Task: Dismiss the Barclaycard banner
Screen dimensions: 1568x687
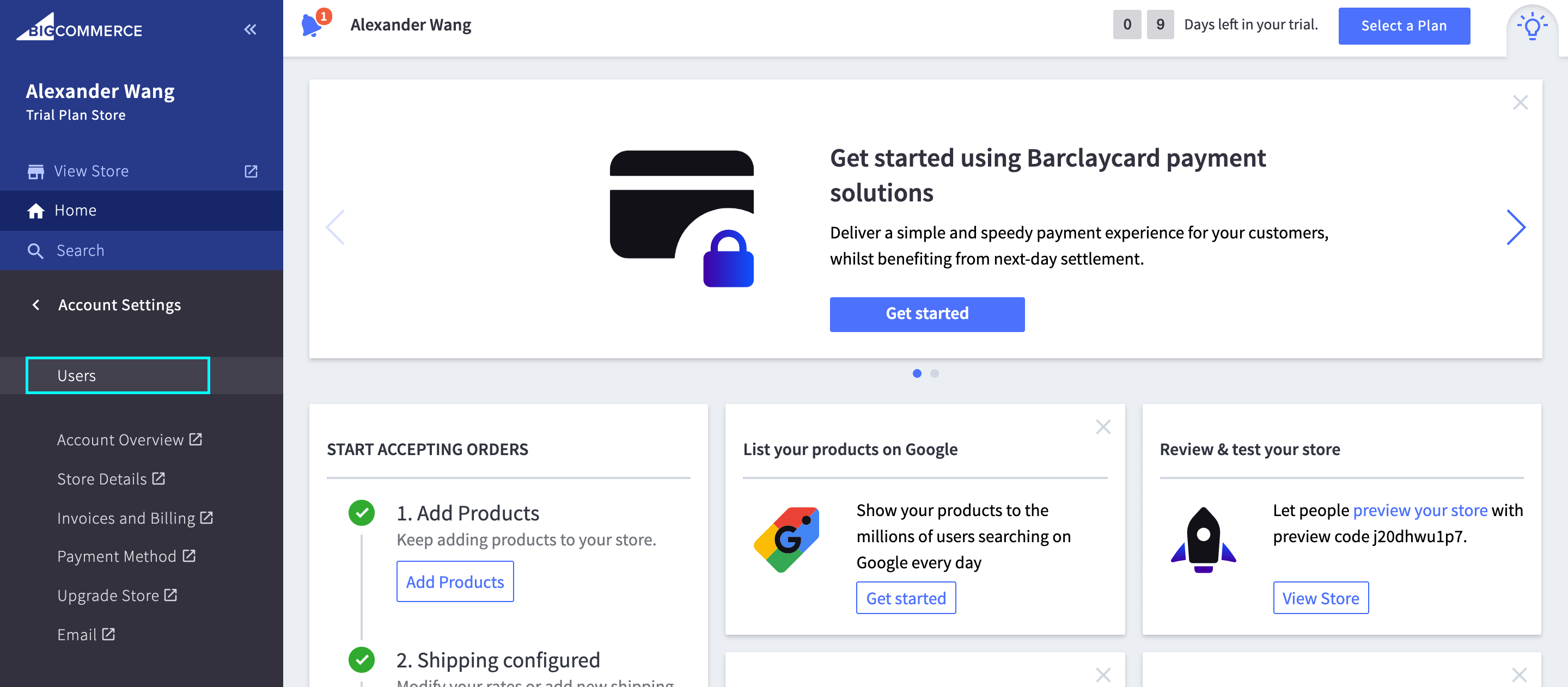Action: [1520, 102]
